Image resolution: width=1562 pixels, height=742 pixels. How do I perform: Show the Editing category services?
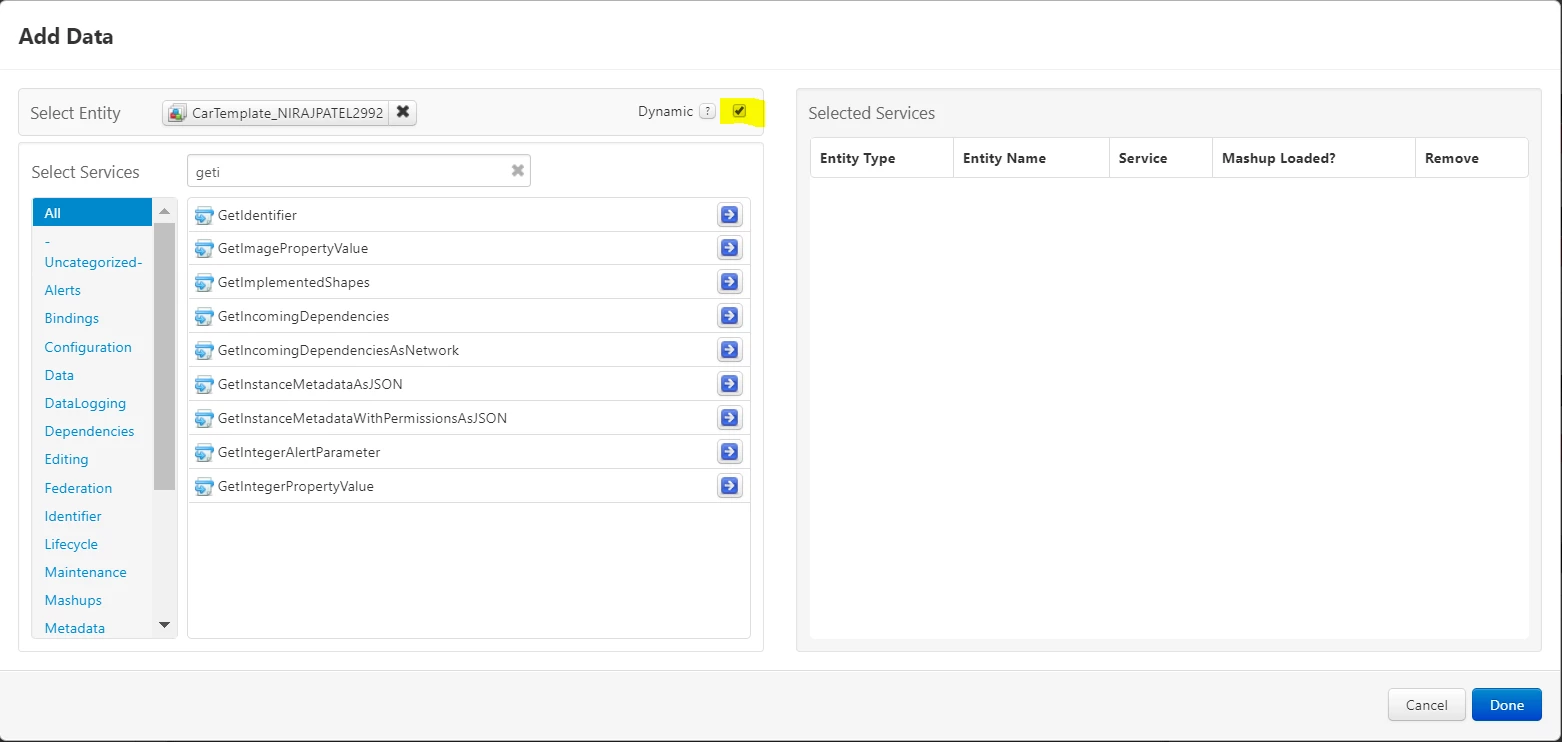pyautogui.click(x=66, y=459)
